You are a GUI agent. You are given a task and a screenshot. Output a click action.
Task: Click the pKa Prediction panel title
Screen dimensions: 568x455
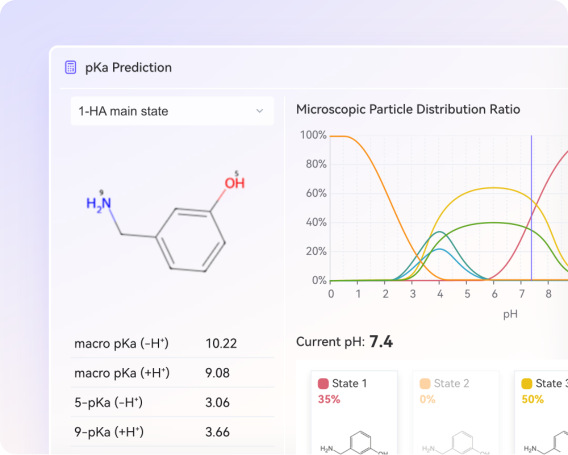[128, 67]
